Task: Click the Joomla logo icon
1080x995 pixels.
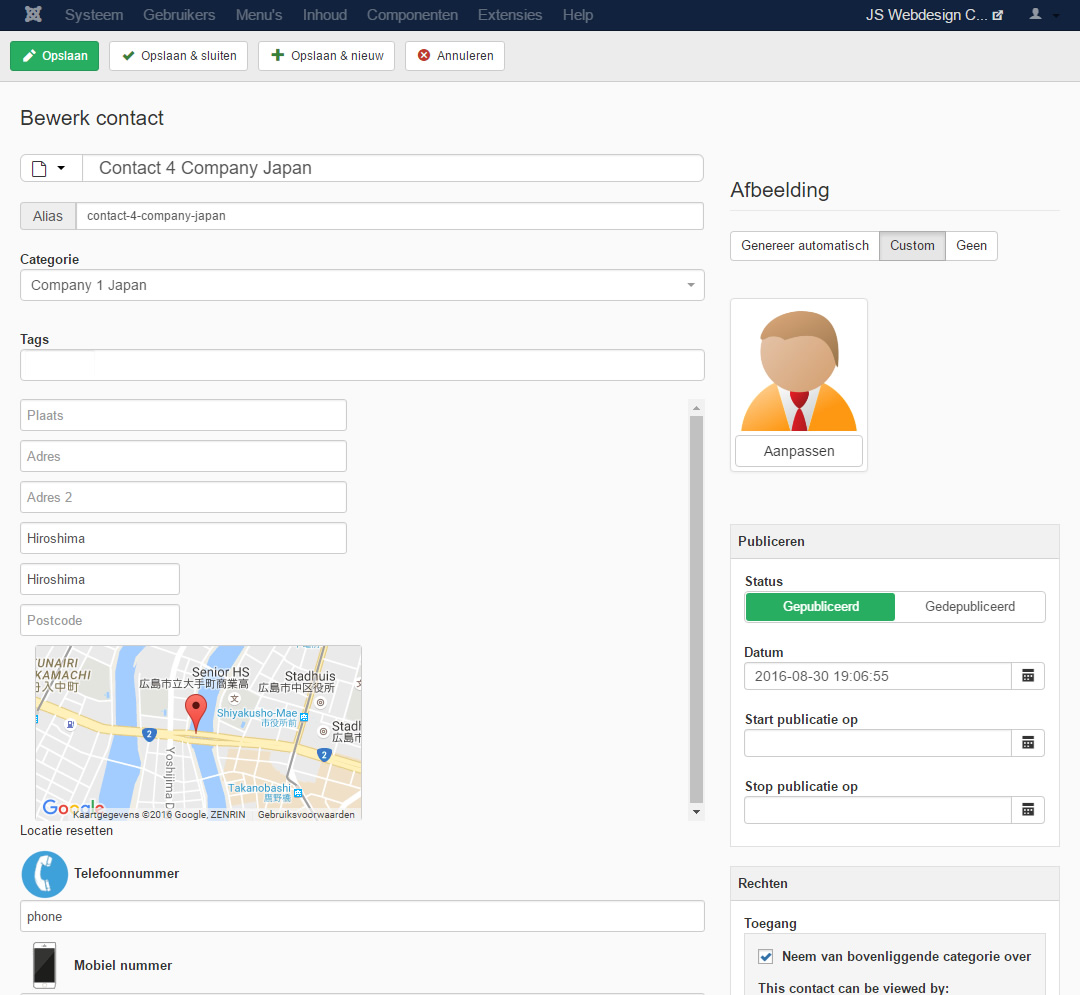Action: [x=33, y=15]
